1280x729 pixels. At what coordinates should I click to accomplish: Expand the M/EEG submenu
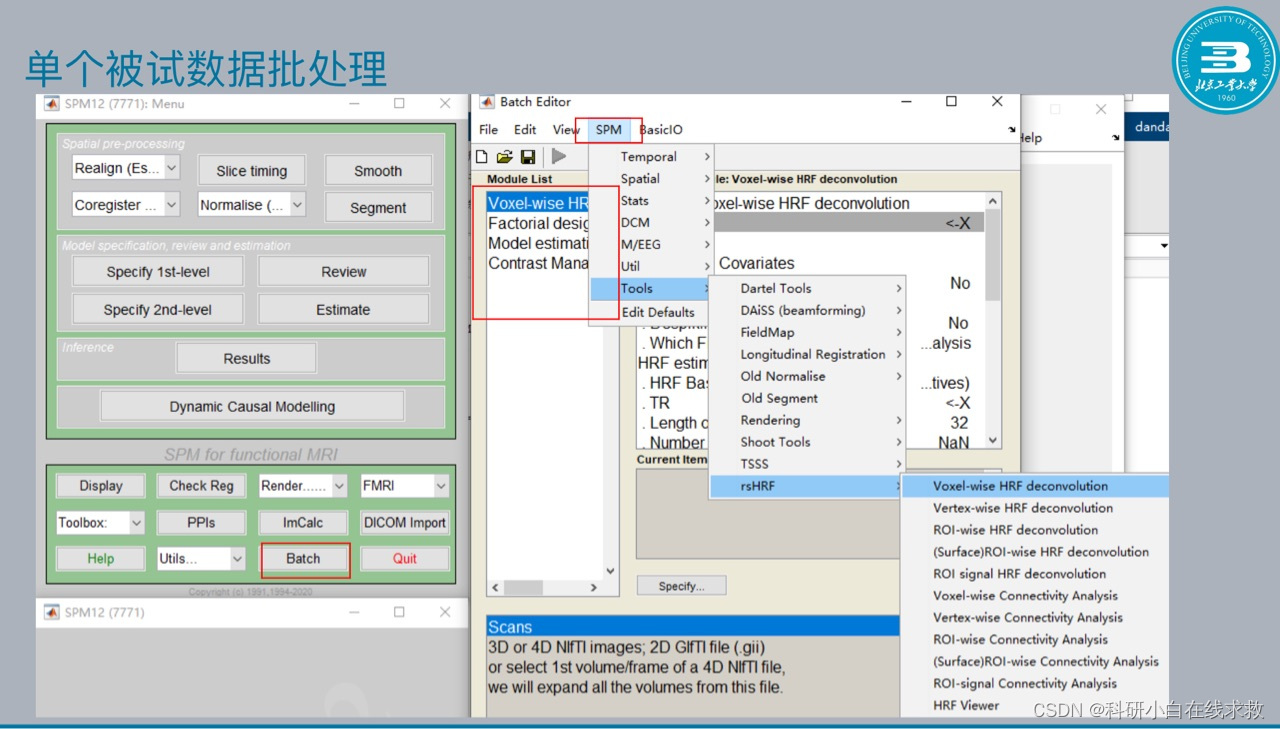651,245
